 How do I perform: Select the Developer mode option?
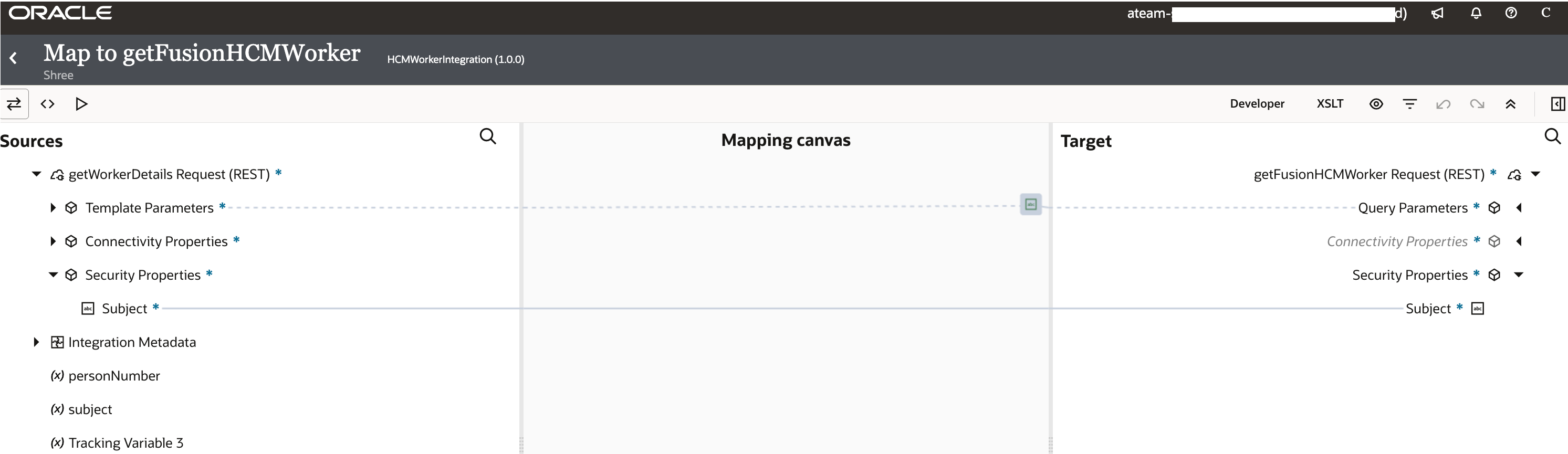(x=1257, y=103)
